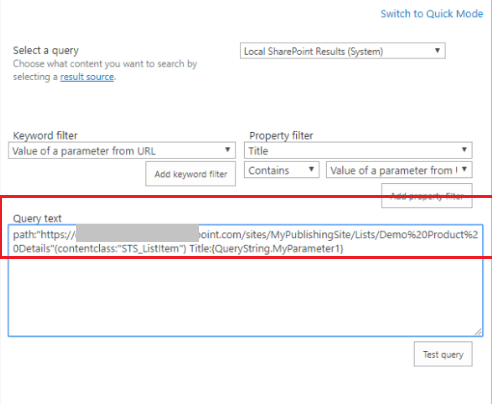Image resolution: width=494 pixels, height=406 pixels.
Task: Open the Local SharePoint Results query dropdown
Action: point(343,51)
